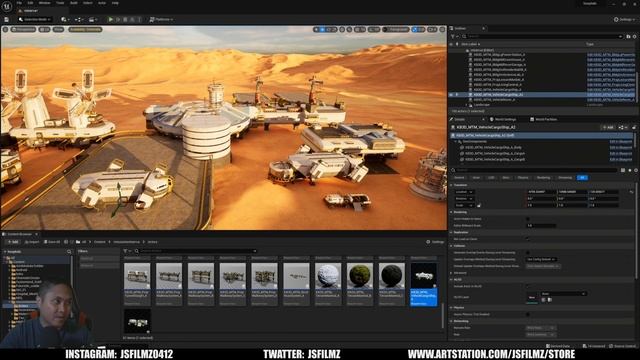
Task: Toggle Details property matrix grid icon
Action: (623, 170)
